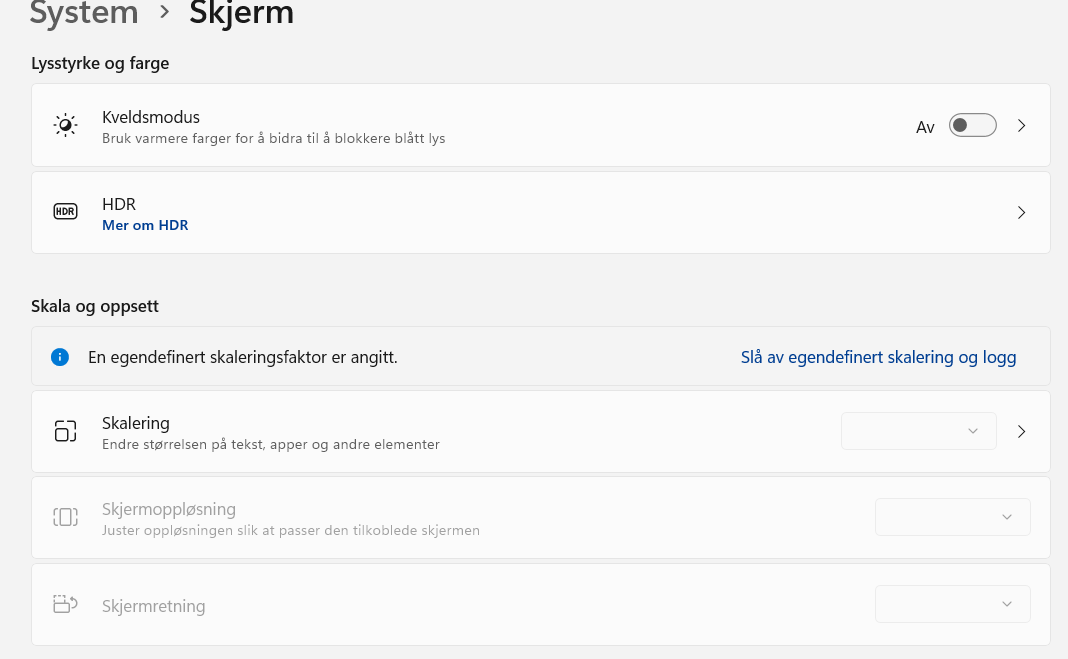Screen dimensions: 1068x659
Task: Open the 'Mer om HDR' link
Action: pos(145,225)
